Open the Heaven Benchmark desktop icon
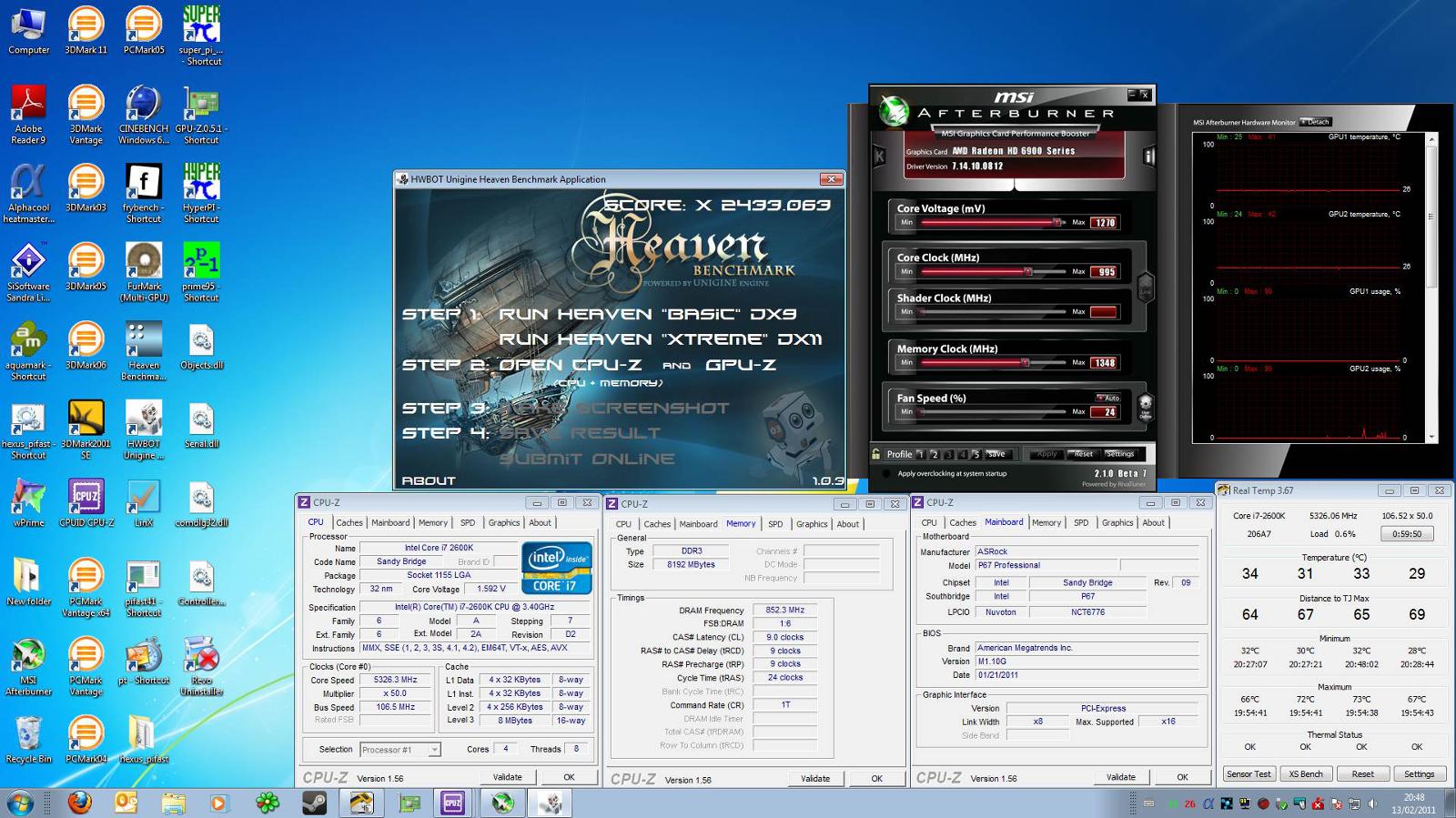Image resolution: width=1456 pixels, height=818 pixels. pos(144,351)
